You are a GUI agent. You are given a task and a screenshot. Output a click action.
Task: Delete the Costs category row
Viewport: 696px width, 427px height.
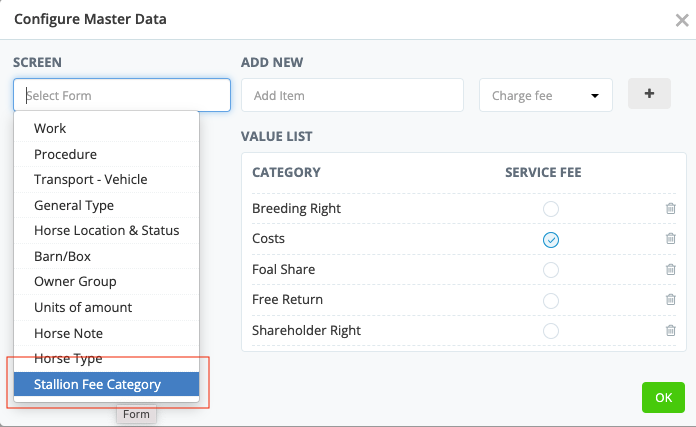point(670,239)
